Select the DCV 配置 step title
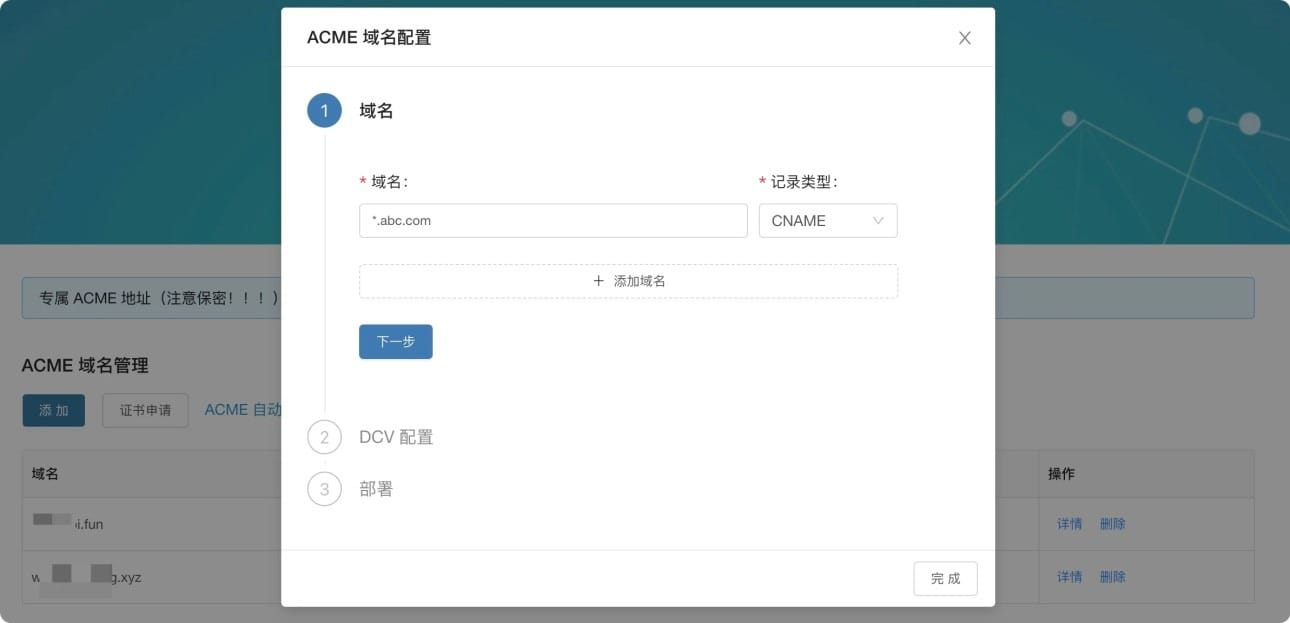 point(396,437)
